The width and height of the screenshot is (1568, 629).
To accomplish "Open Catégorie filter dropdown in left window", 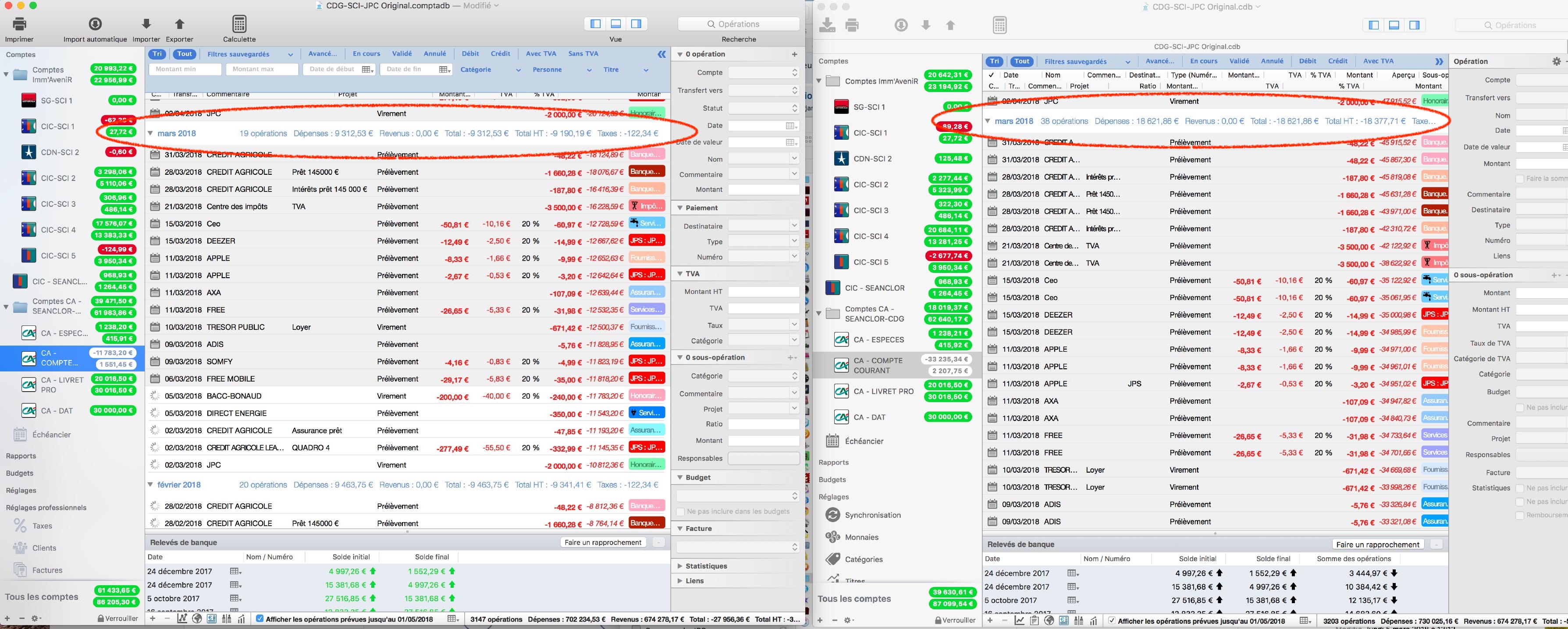I will 491,70.
